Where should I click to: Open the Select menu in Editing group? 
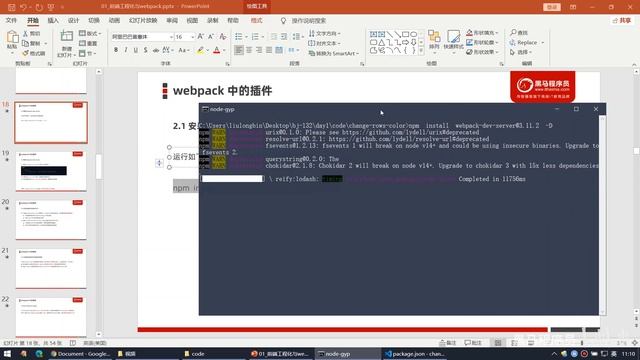click(x=520, y=52)
